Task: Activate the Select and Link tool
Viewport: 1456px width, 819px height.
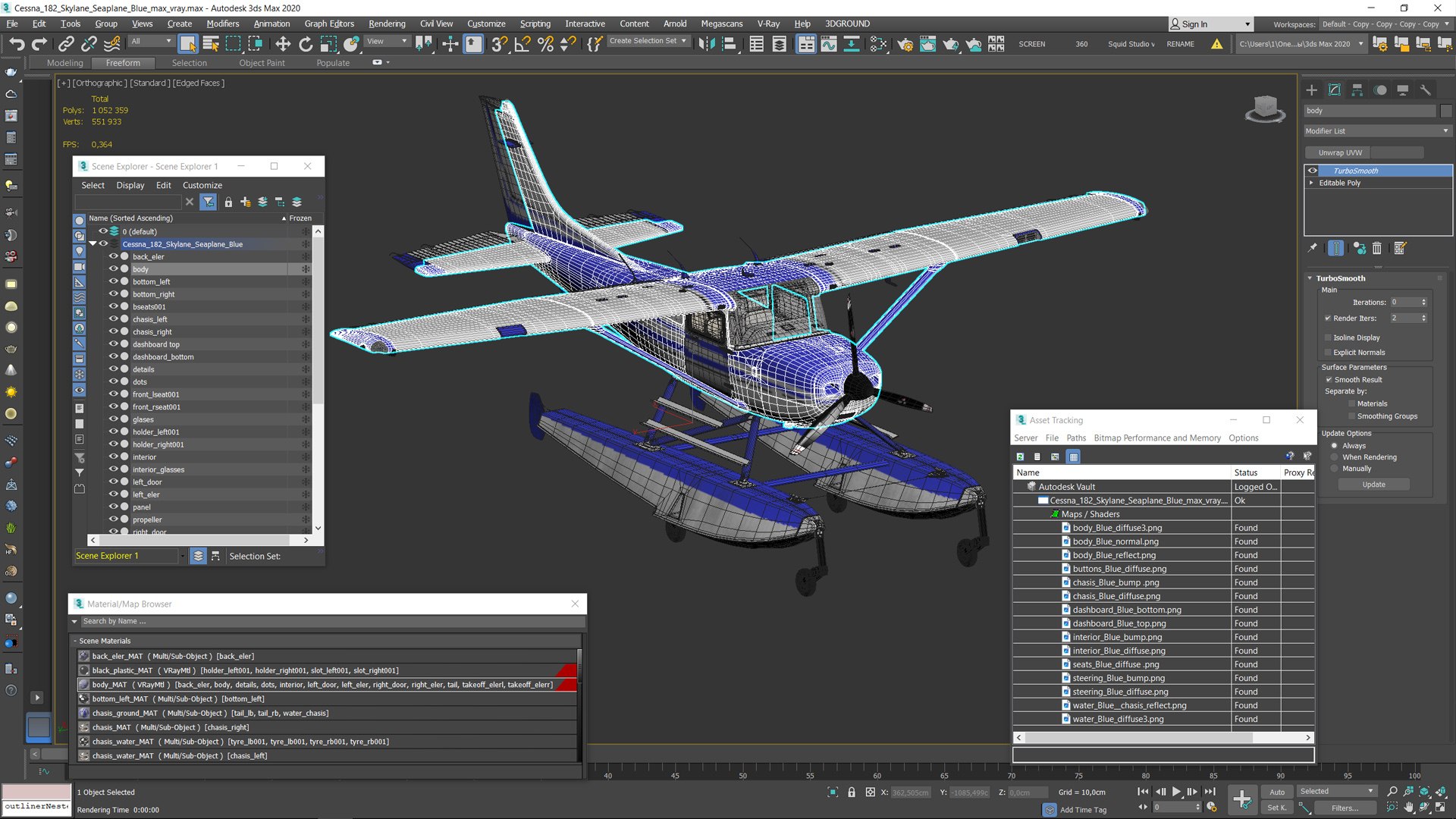Action: 66,44
